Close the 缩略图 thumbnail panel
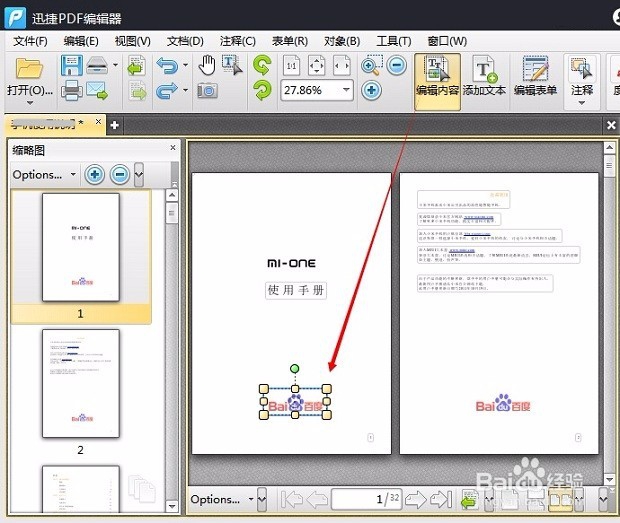Image resolution: width=620 pixels, height=523 pixels. pos(173,147)
